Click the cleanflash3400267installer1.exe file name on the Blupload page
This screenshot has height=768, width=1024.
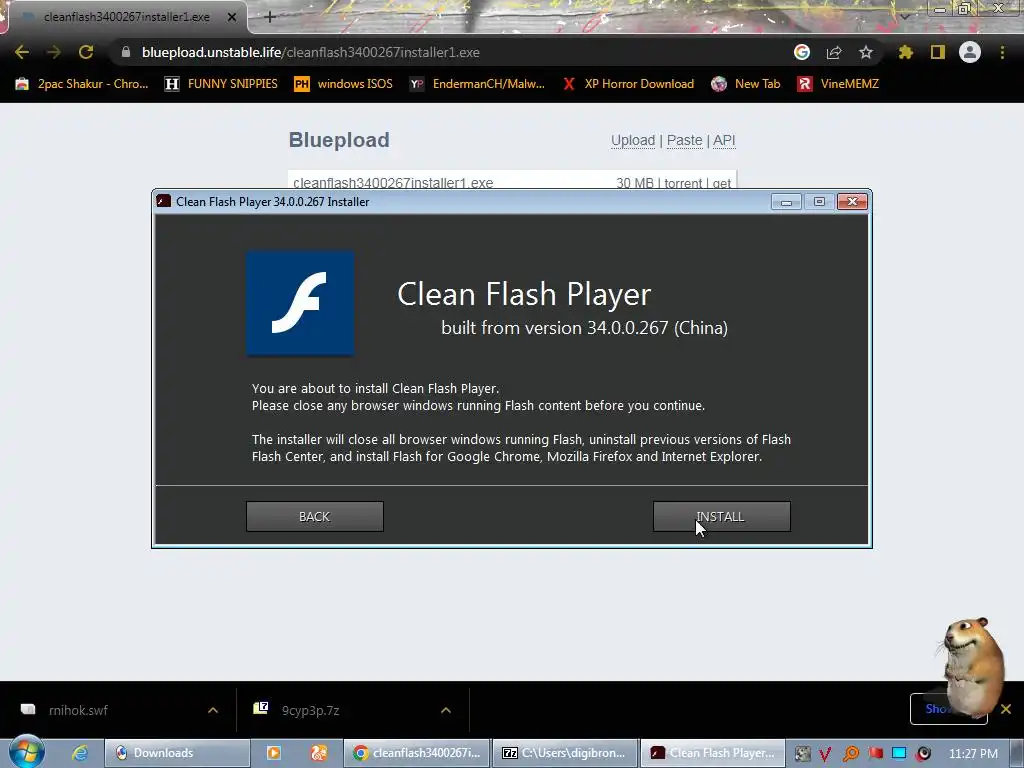[393, 182]
